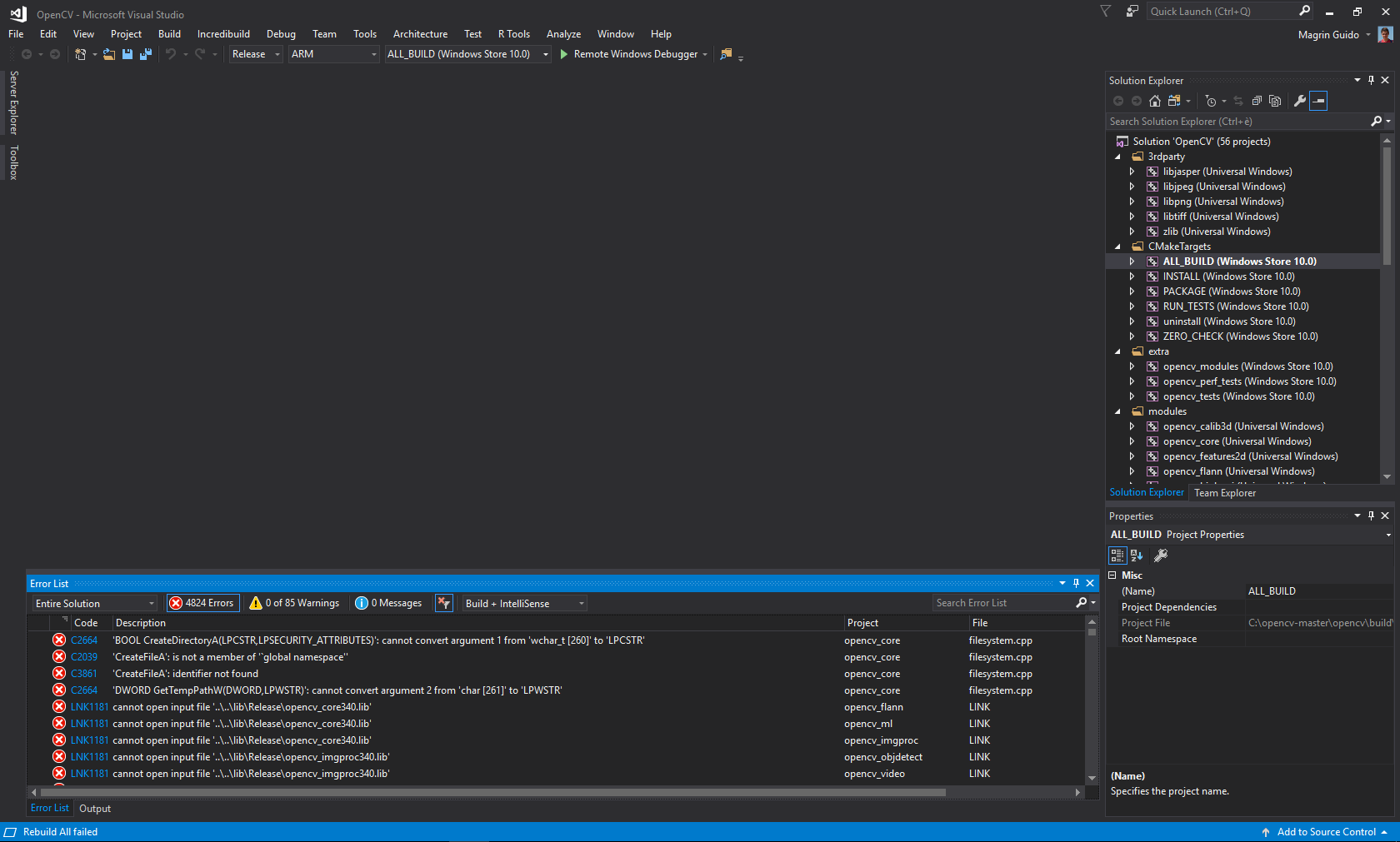Image resolution: width=1400 pixels, height=842 pixels.
Task: Click the Error List vertical scrollbar thumb
Action: (x=1092, y=633)
